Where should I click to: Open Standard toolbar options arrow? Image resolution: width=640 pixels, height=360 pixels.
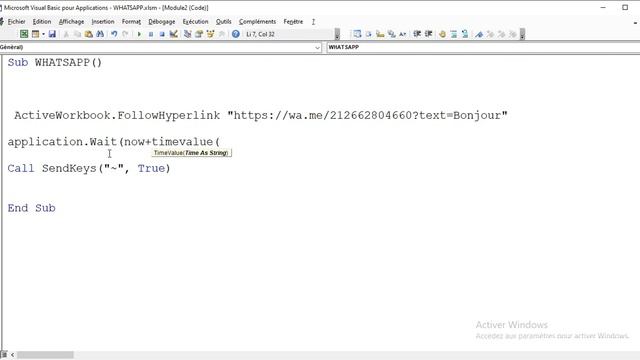[337, 34]
